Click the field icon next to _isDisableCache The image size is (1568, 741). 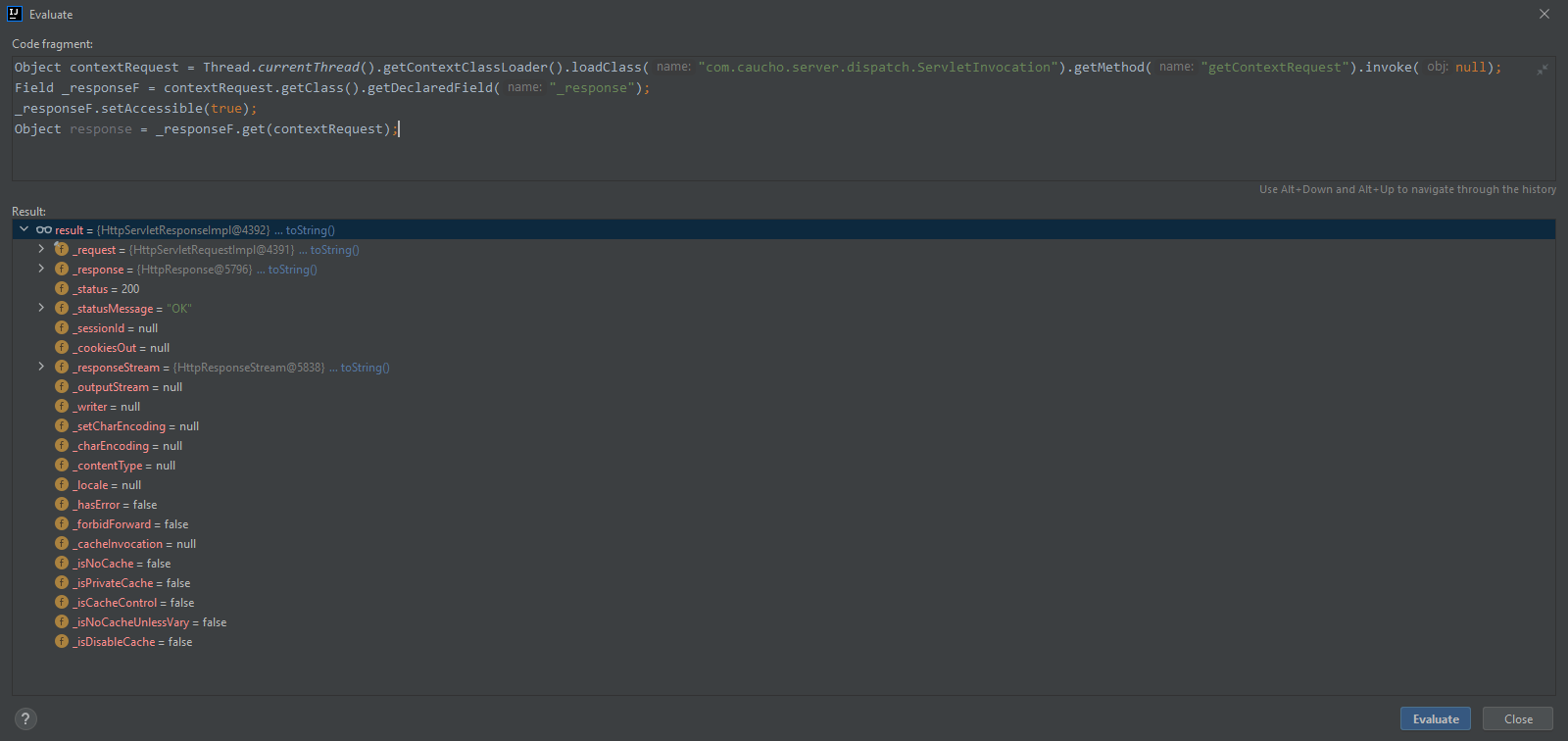pos(62,641)
